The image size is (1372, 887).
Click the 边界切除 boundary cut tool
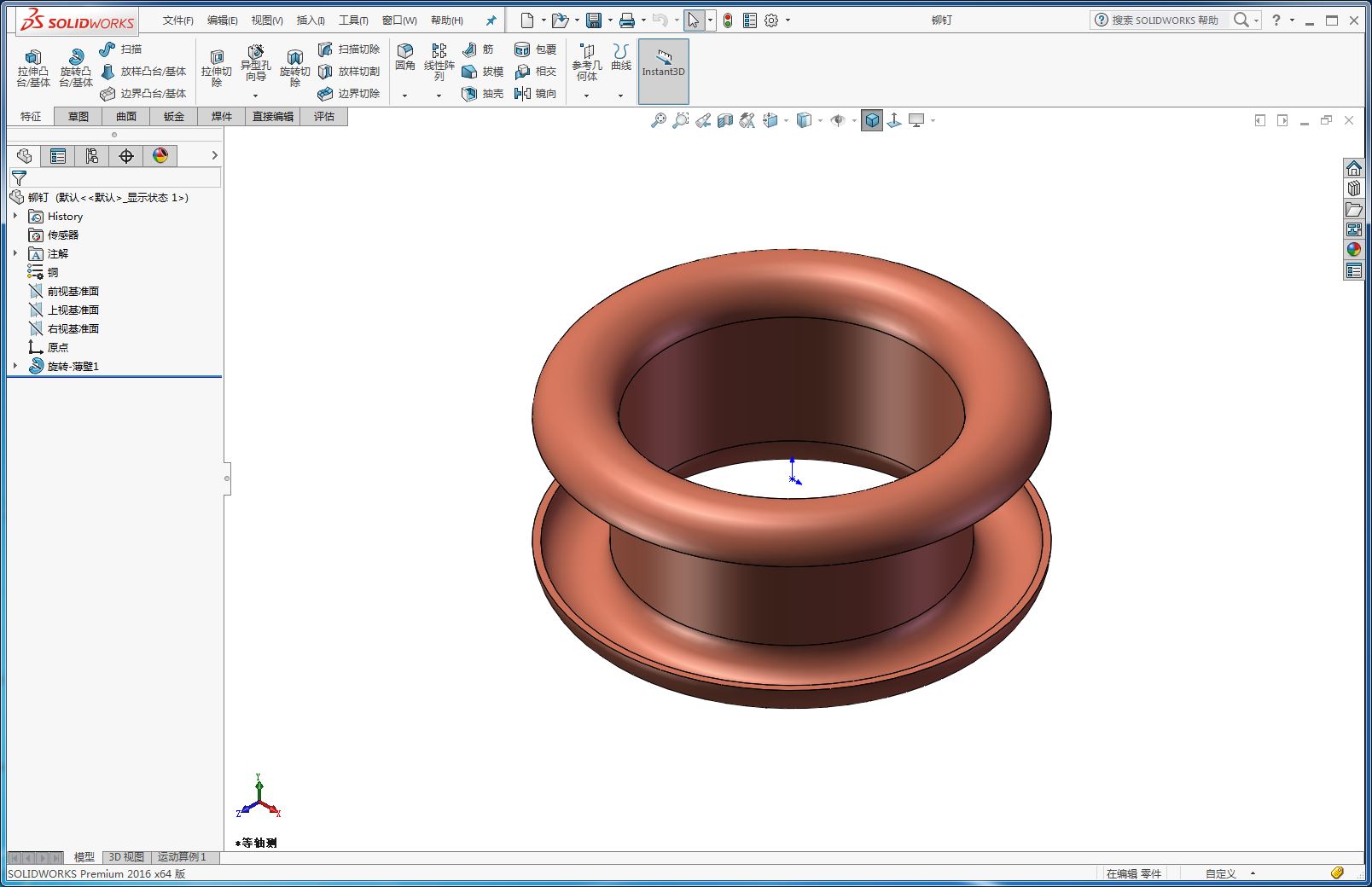[x=348, y=94]
